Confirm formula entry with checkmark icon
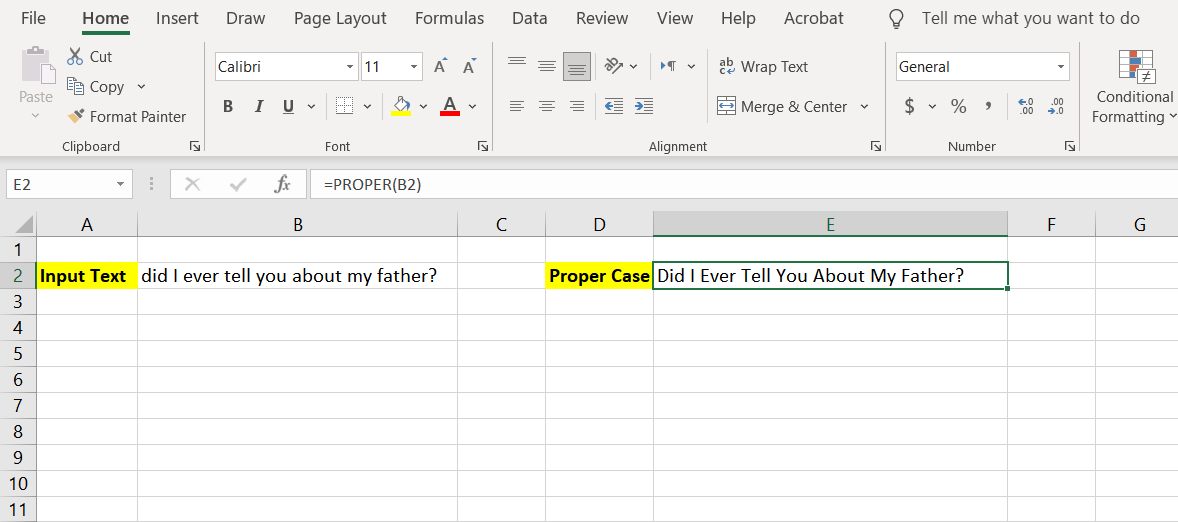This screenshot has width=1178, height=522. pos(238,184)
